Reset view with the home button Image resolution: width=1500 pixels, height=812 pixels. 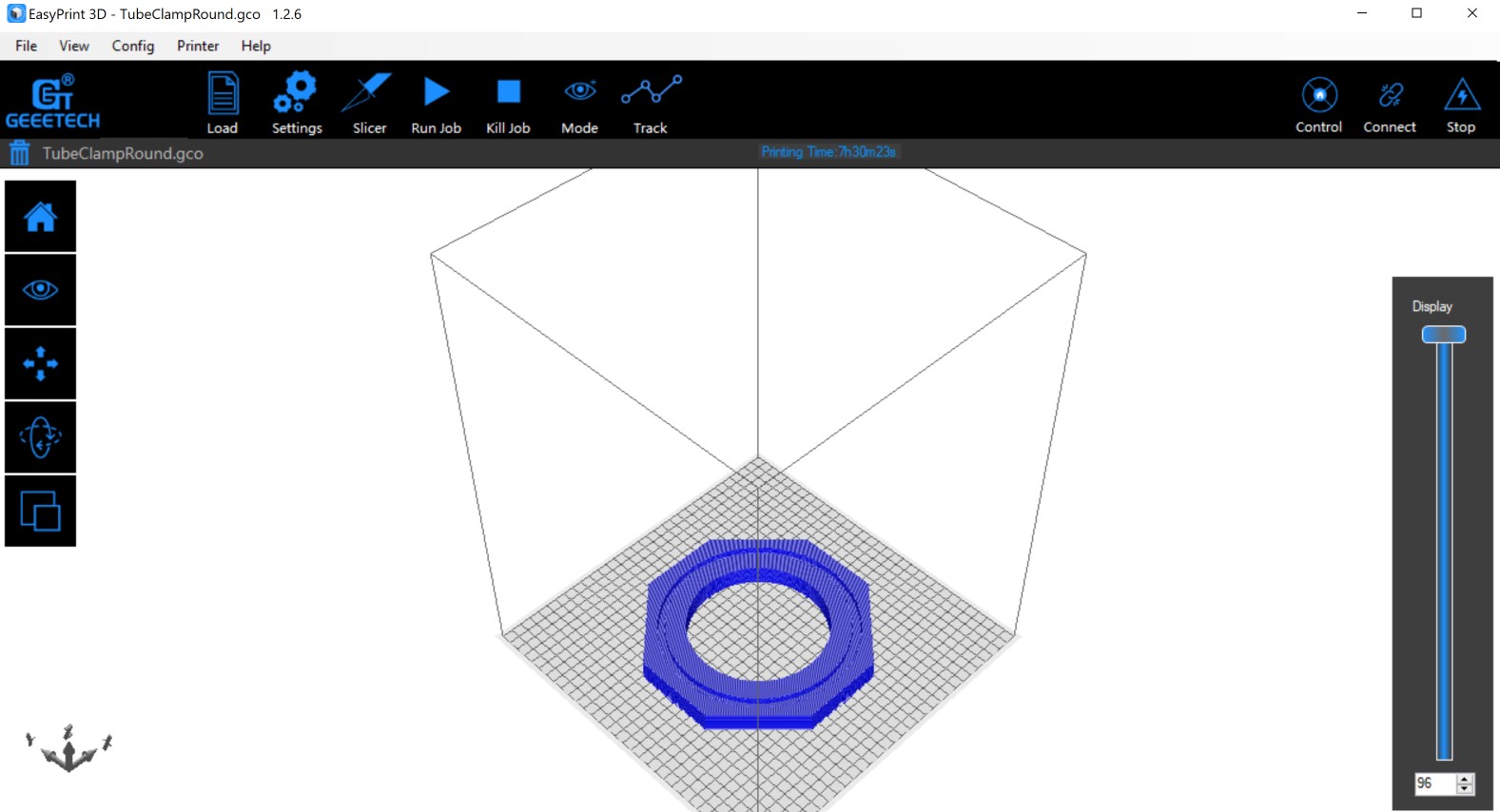point(40,217)
